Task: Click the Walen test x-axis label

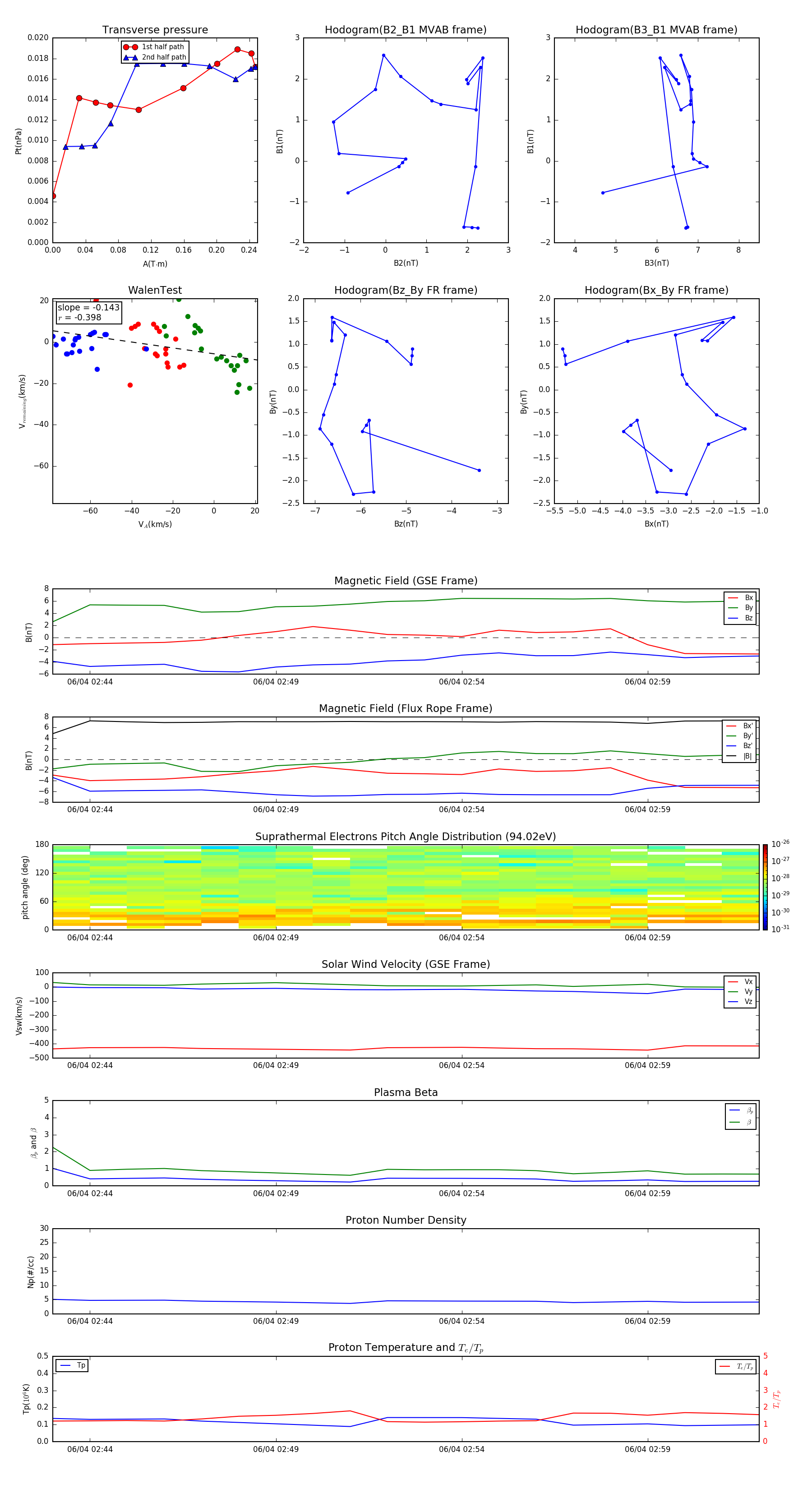Action: 155,524
